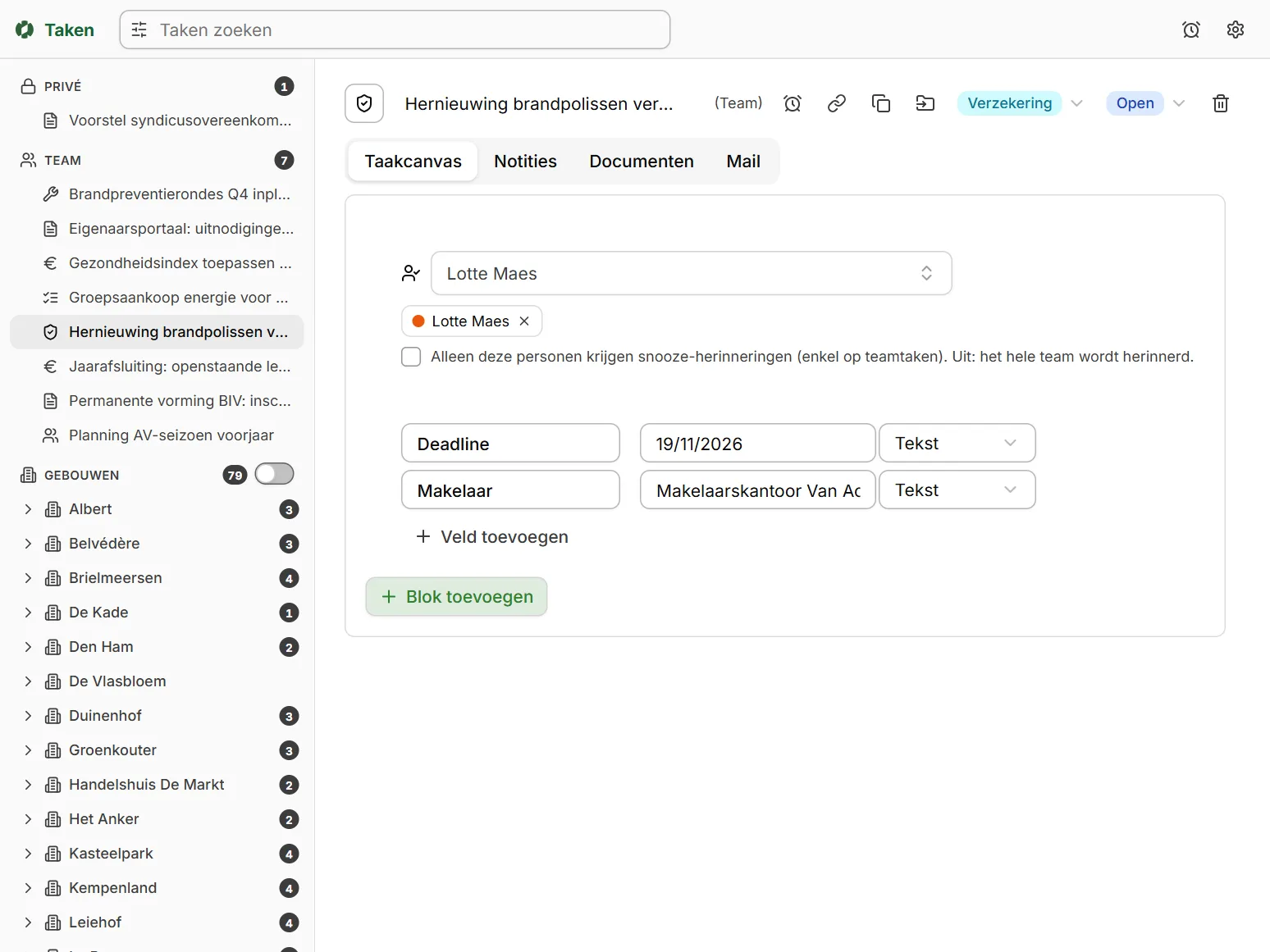Duplicate the task using the copy icon

click(x=881, y=103)
